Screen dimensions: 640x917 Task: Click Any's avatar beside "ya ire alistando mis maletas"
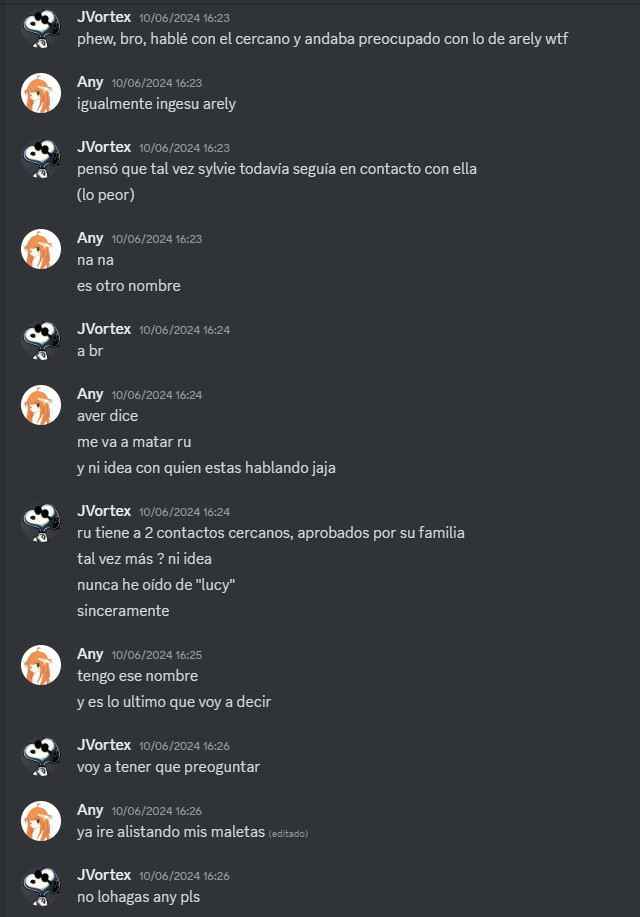click(41, 821)
